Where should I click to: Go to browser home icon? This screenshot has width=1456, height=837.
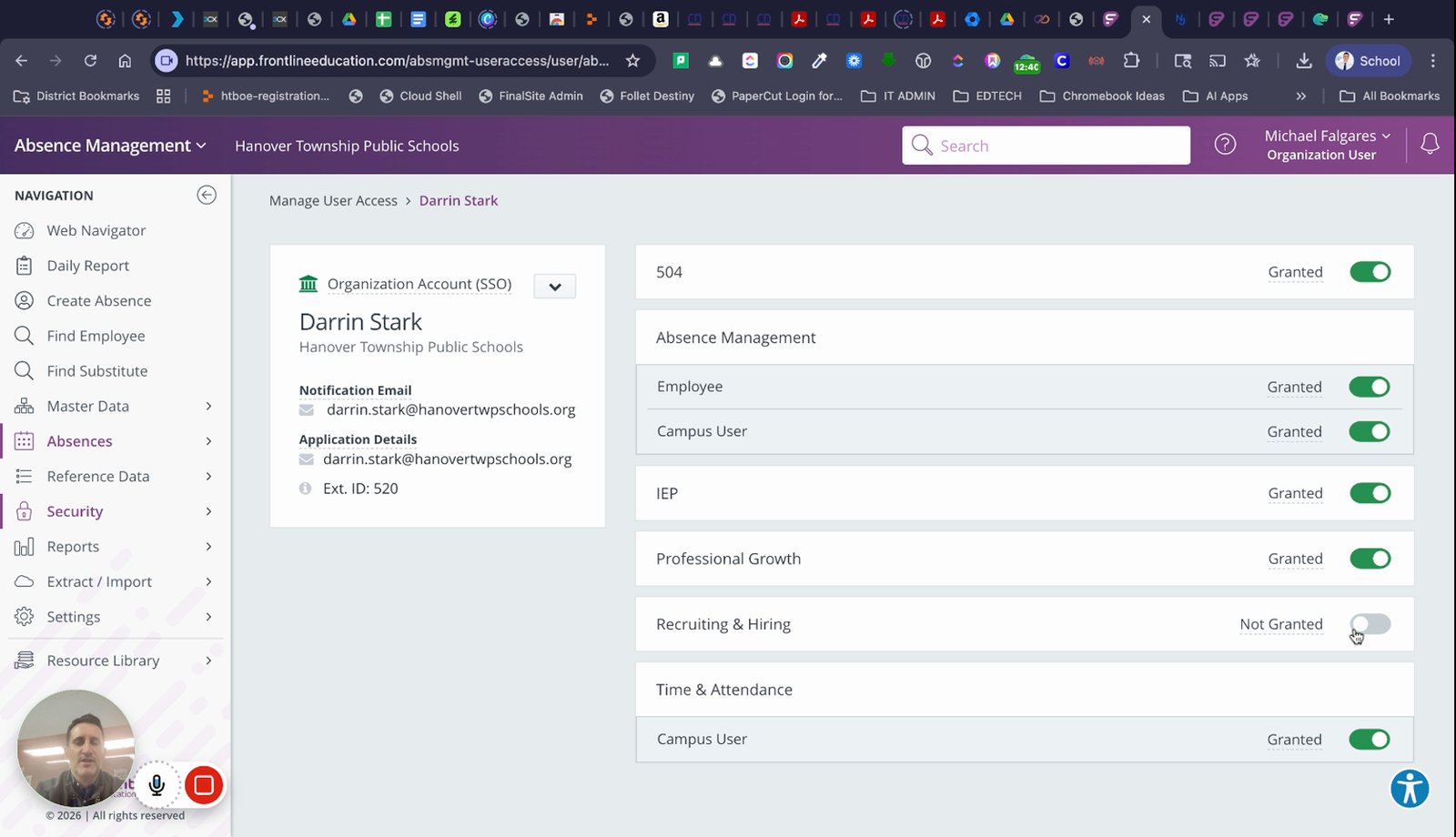tap(125, 61)
